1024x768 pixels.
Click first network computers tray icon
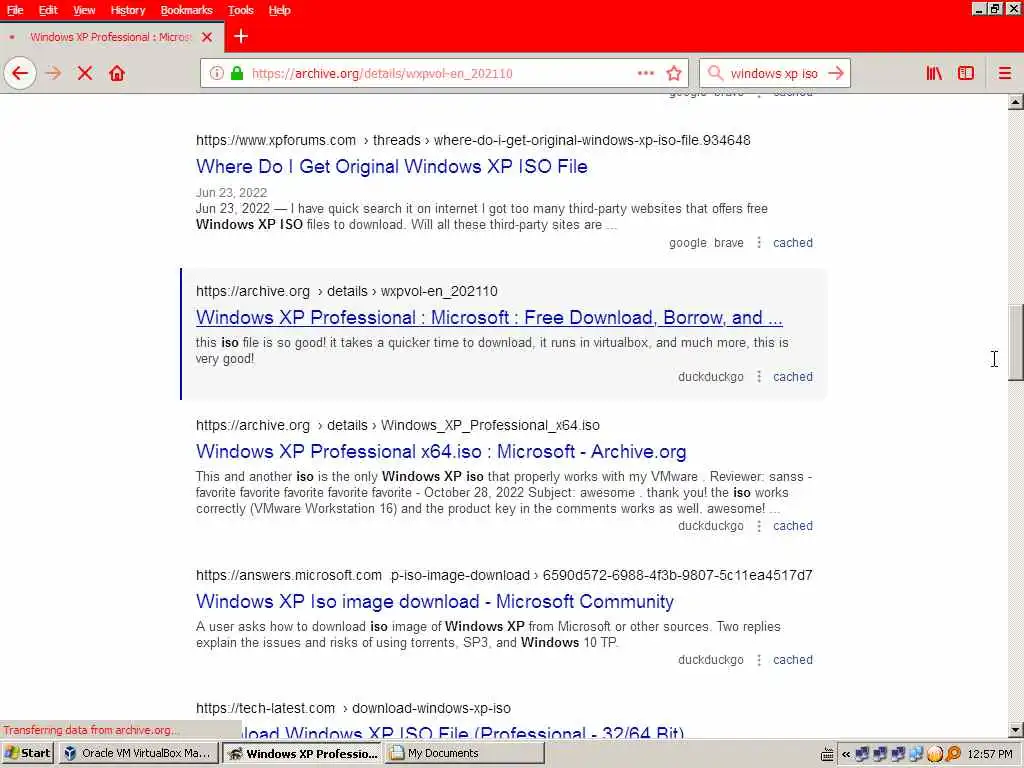pyautogui.click(x=862, y=754)
